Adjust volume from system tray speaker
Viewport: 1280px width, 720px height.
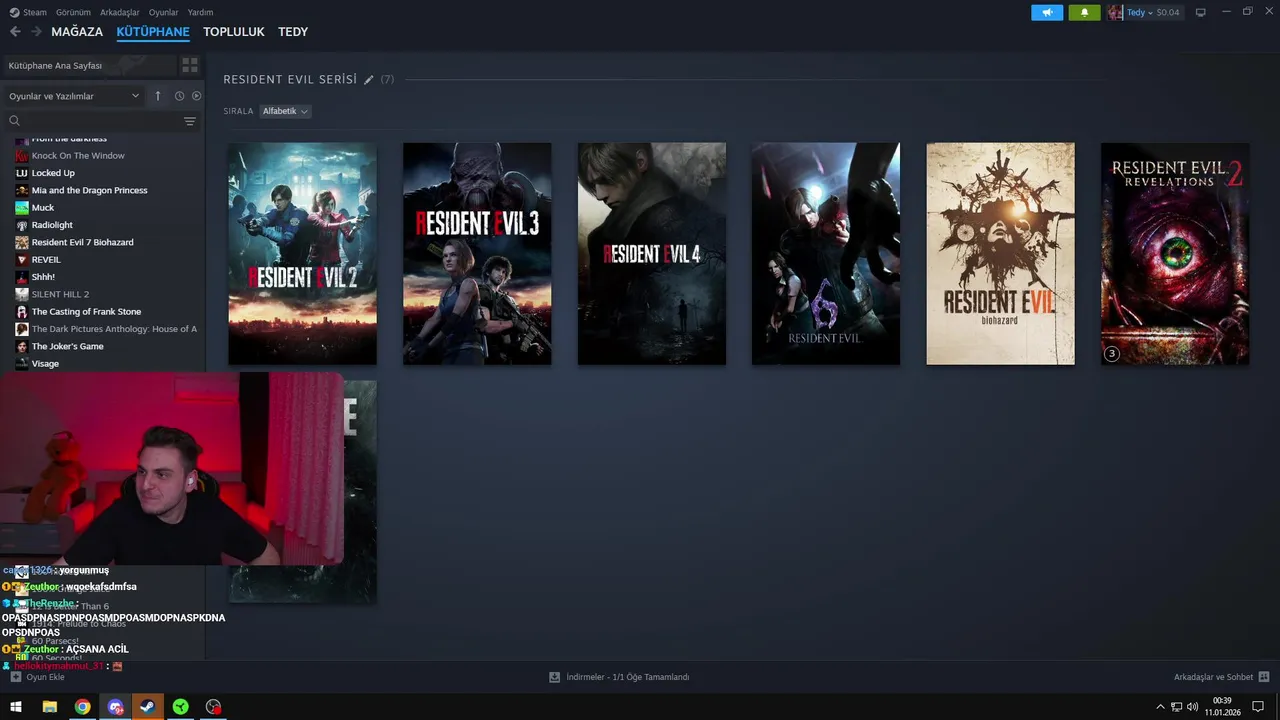[1192, 707]
